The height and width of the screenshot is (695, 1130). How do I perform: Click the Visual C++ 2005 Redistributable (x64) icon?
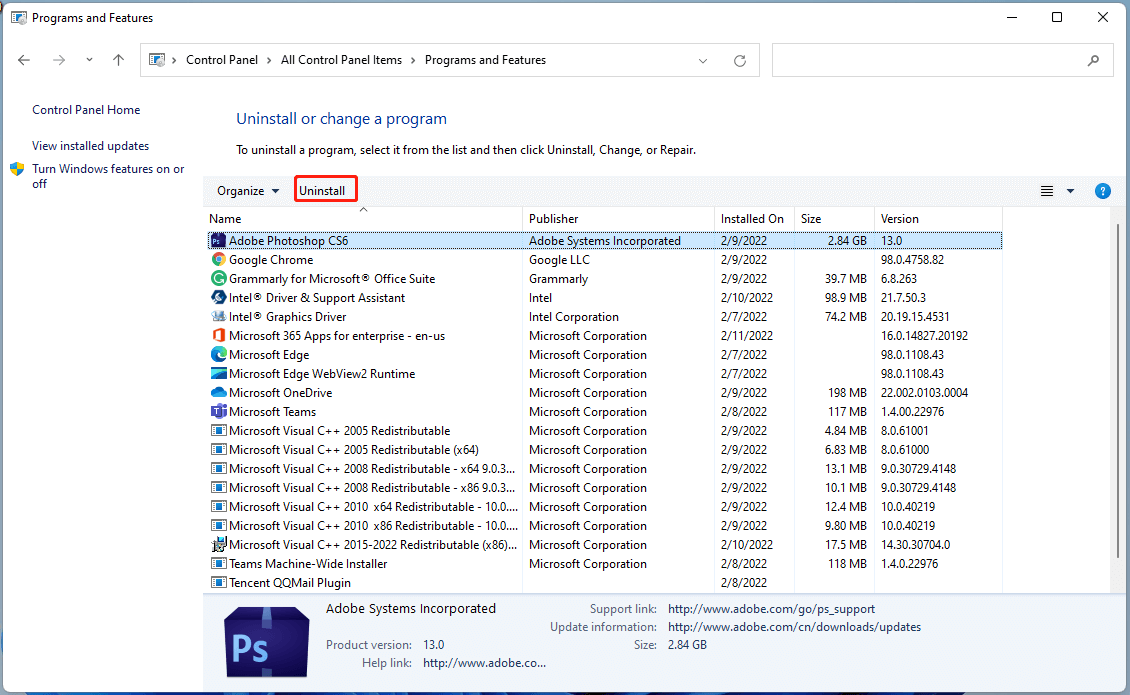pyautogui.click(x=218, y=450)
